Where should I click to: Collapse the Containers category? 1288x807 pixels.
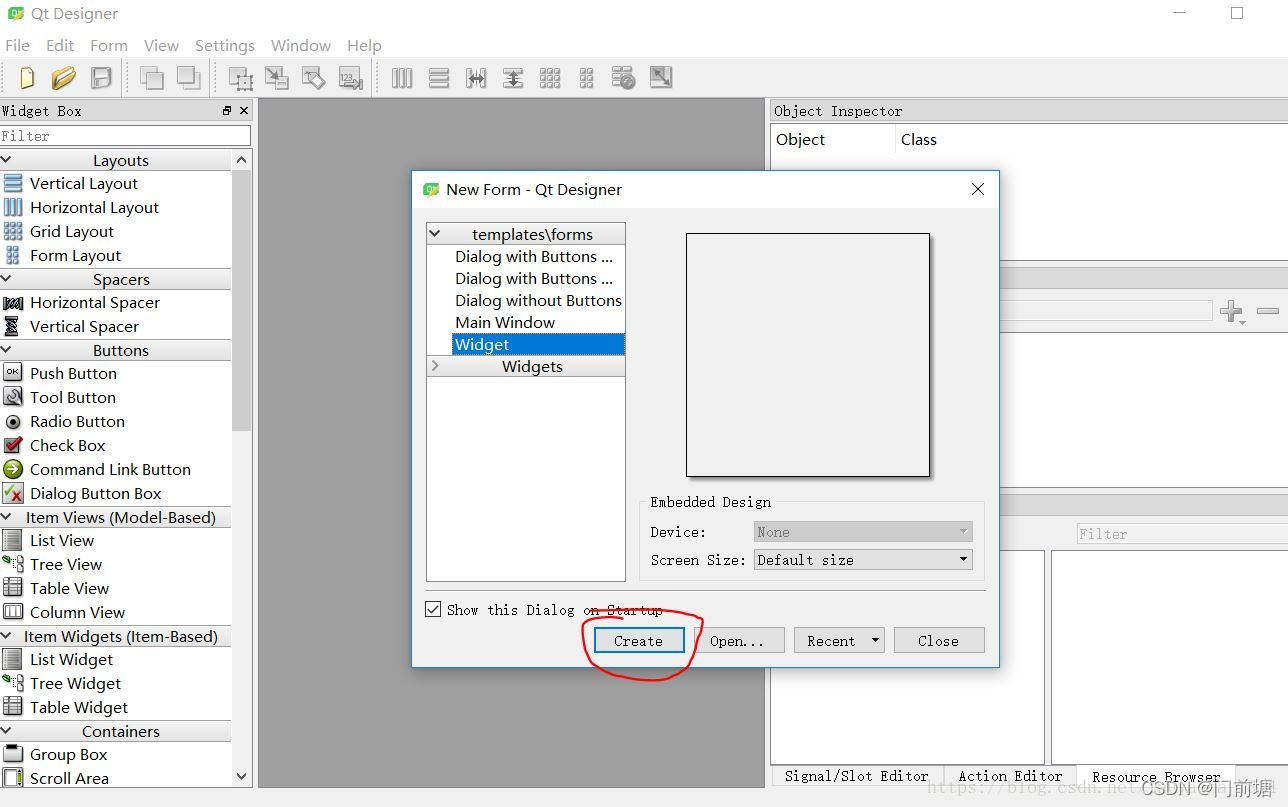(x=6, y=731)
